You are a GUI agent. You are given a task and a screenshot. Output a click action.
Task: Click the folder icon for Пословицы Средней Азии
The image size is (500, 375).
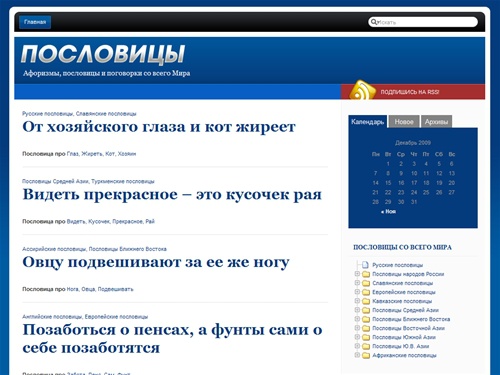coord(366,310)
